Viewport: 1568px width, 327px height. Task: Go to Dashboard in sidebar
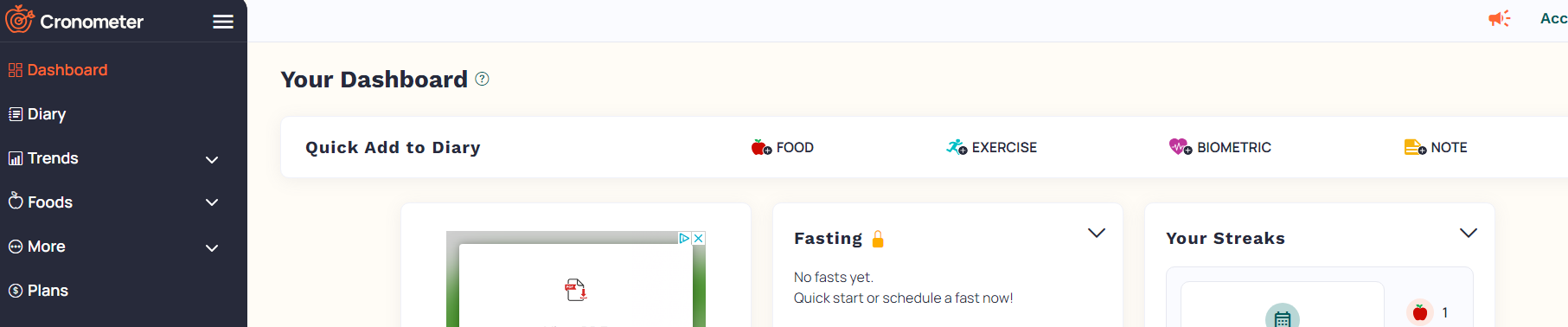58,70
